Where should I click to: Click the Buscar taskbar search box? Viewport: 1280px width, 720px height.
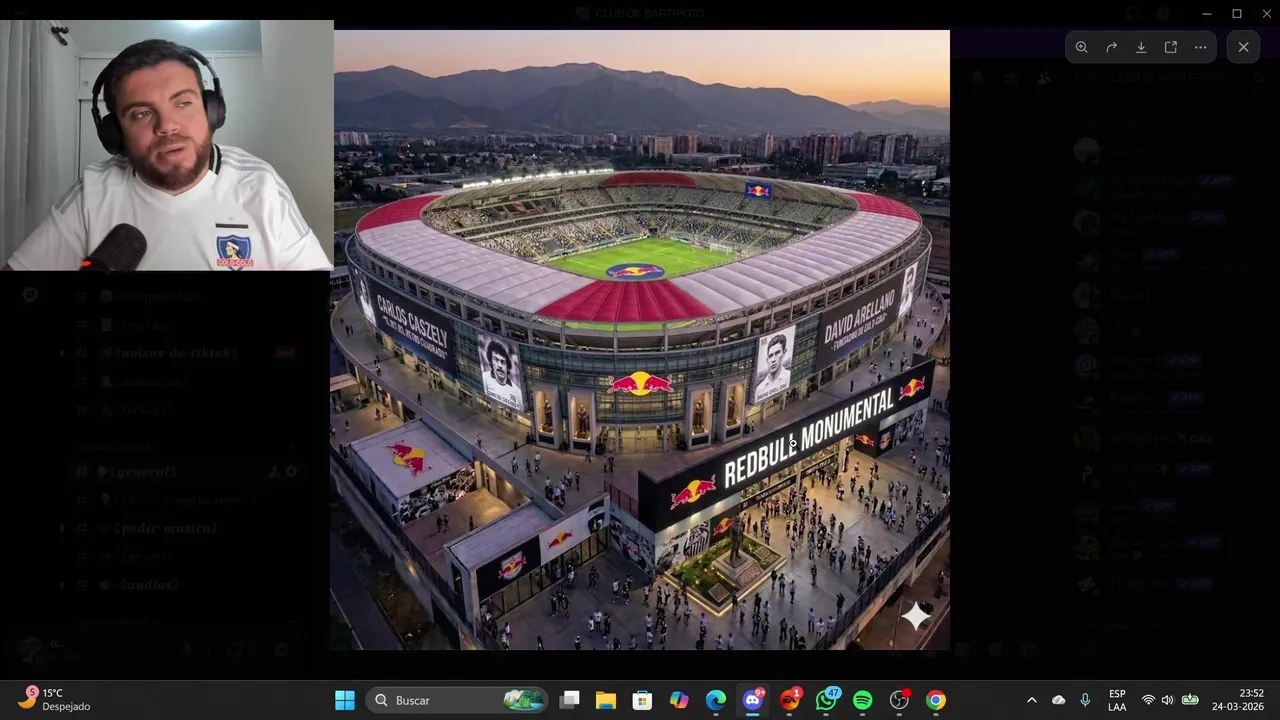click(458, 700)
